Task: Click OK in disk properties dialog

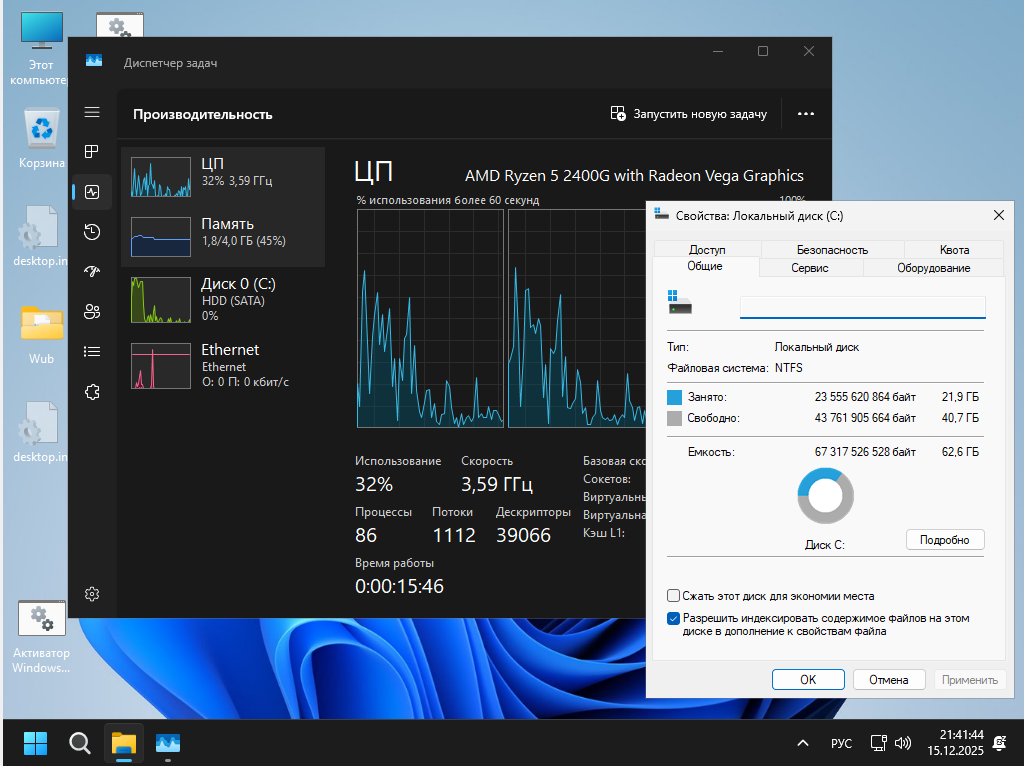Action: point(808,679)
